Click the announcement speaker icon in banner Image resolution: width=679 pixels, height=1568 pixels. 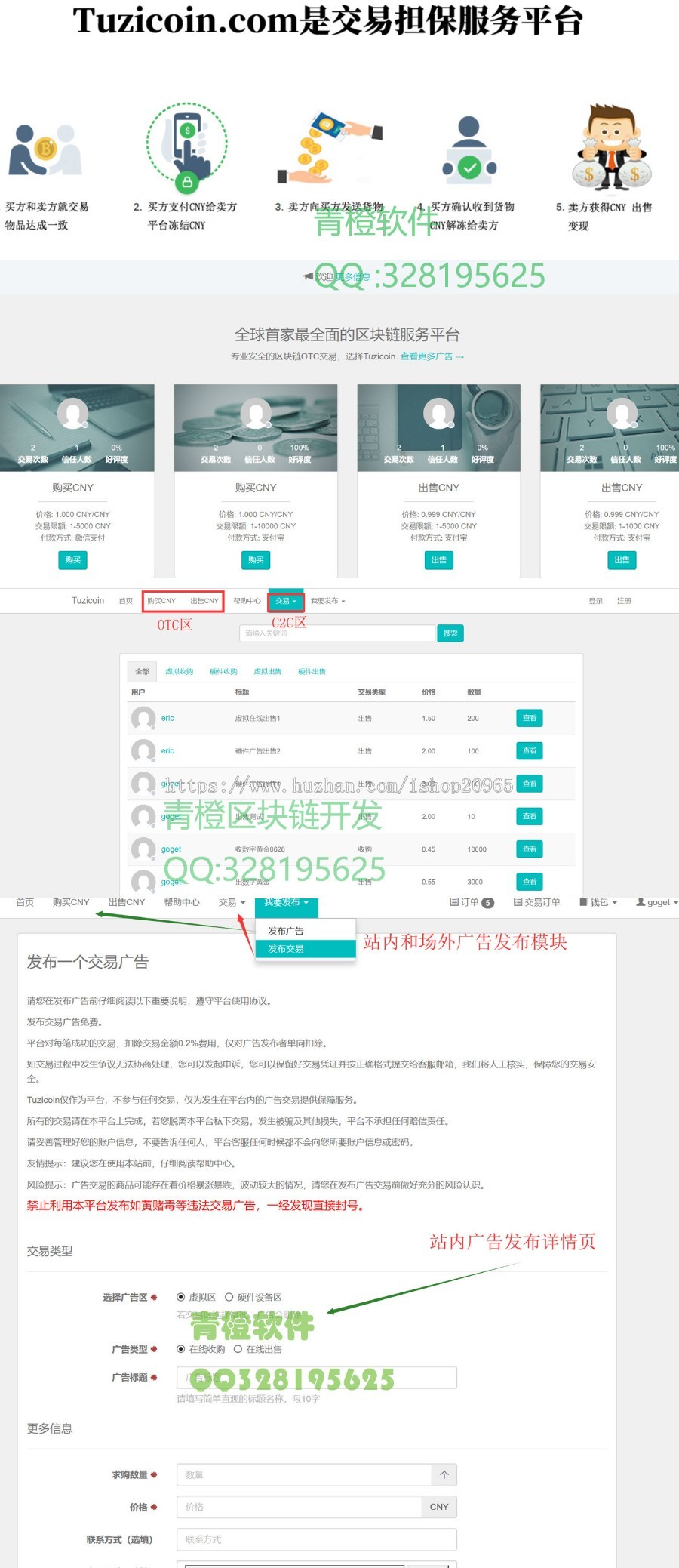(308, 276)
